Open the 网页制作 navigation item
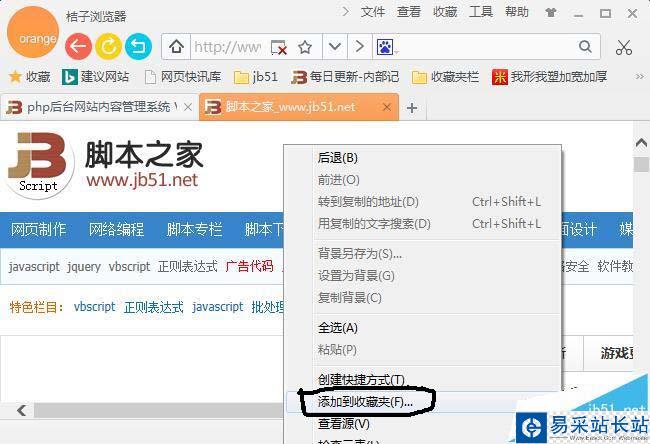 (x=39, y=229)
